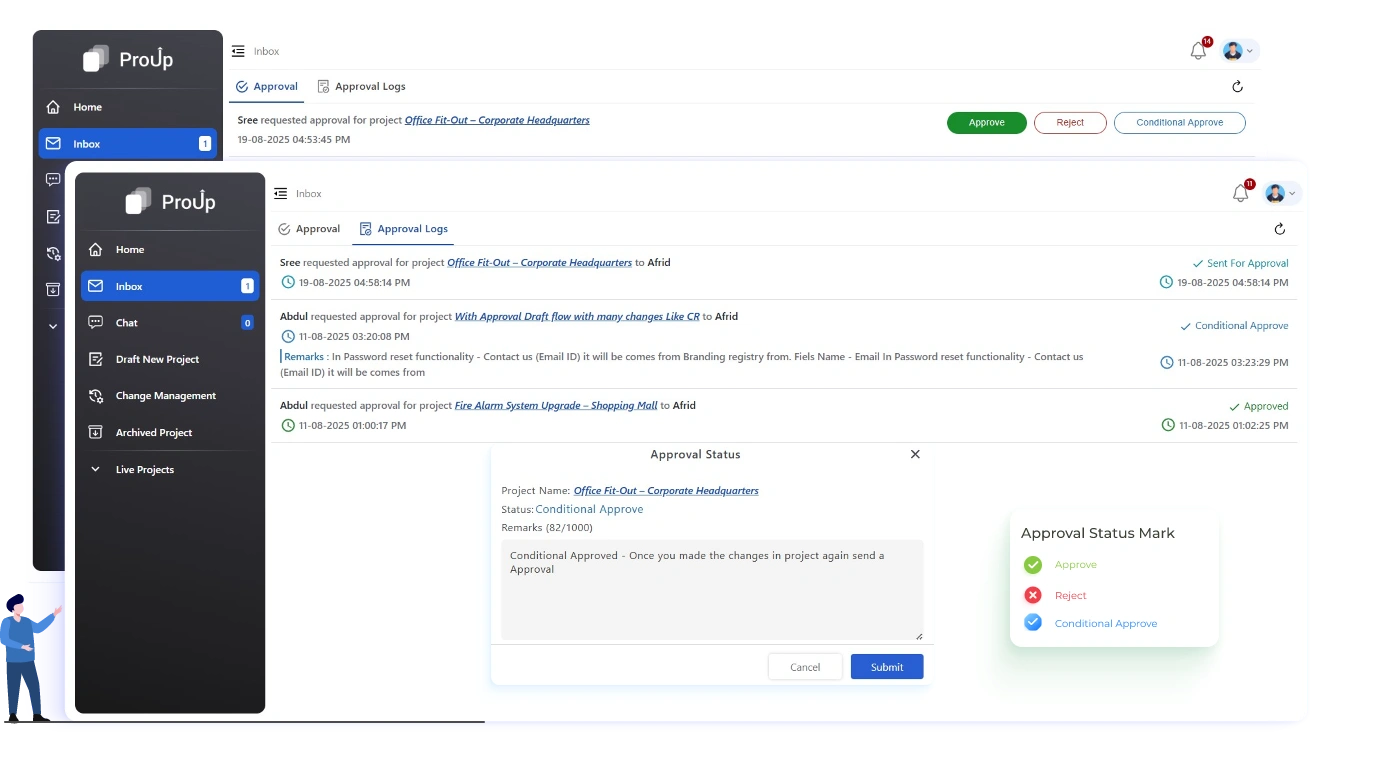Refresh the Approval Logs list
The image size is (1373, 781).
pyautogui.click(x=1280, y=228)
